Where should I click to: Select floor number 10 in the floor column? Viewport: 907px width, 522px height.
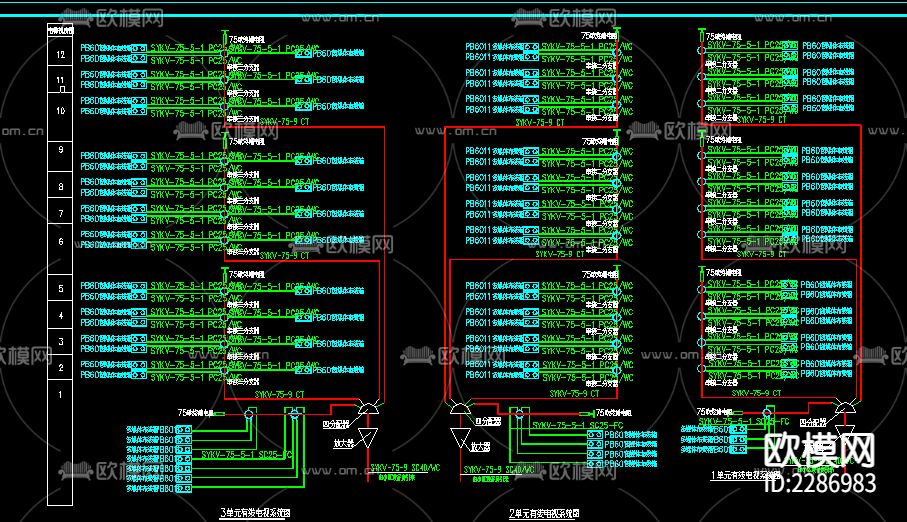click(x=60, y=110)
